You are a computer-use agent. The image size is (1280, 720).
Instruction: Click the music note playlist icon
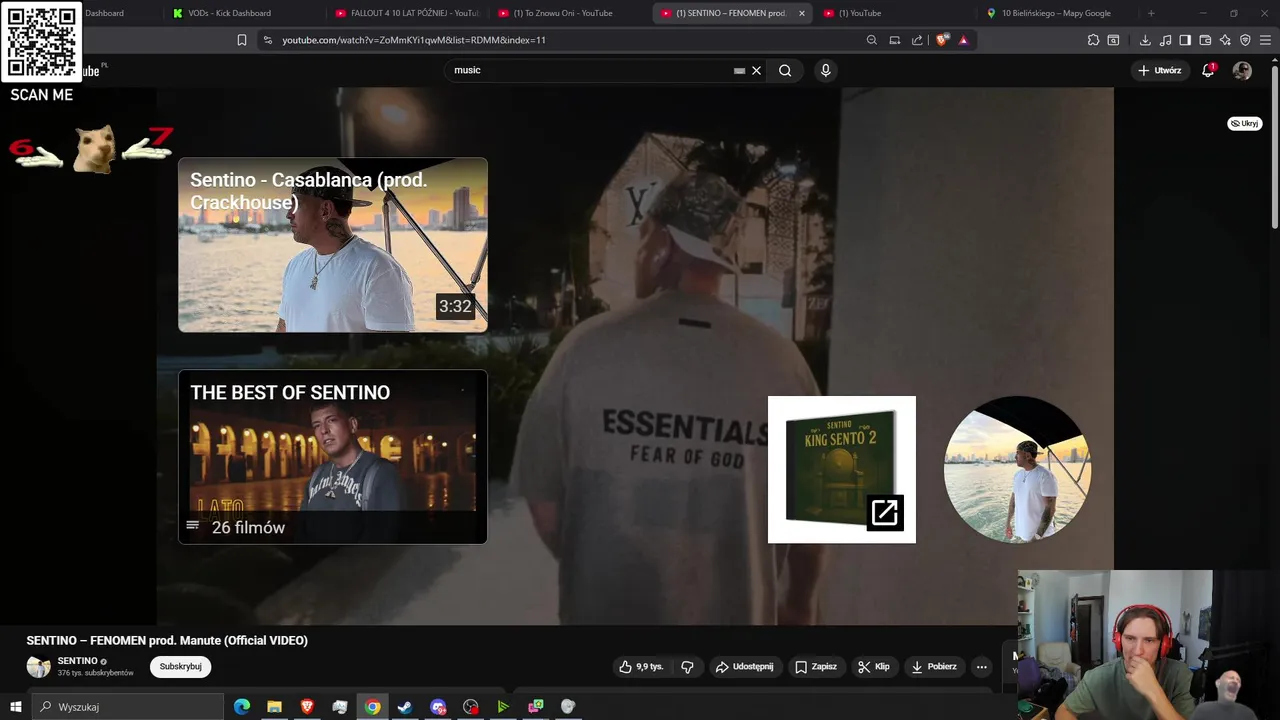1166,40
